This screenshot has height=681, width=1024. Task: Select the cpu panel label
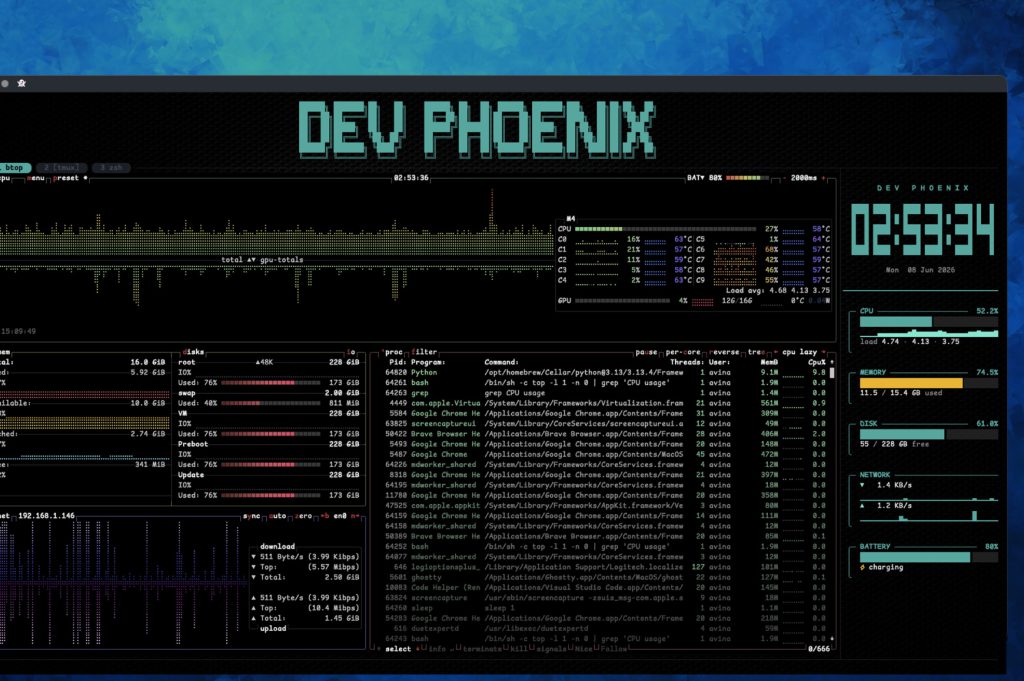click(x=5, y=178)
